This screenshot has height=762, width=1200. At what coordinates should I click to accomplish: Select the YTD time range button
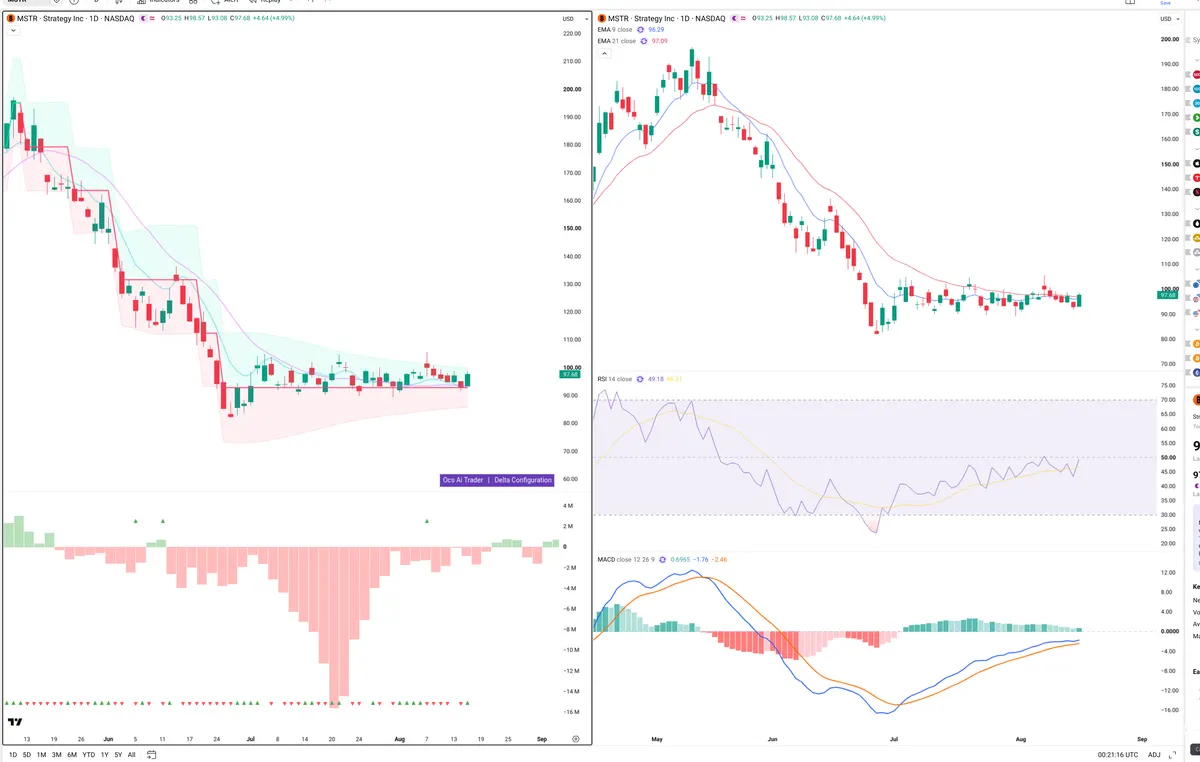pyautogui.click(x=88, y=755)
